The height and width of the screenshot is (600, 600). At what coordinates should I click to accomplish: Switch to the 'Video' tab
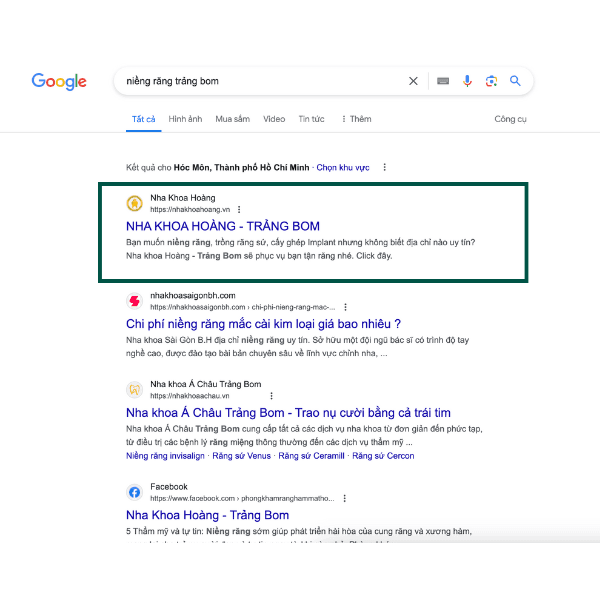click(x=274, y=119)
